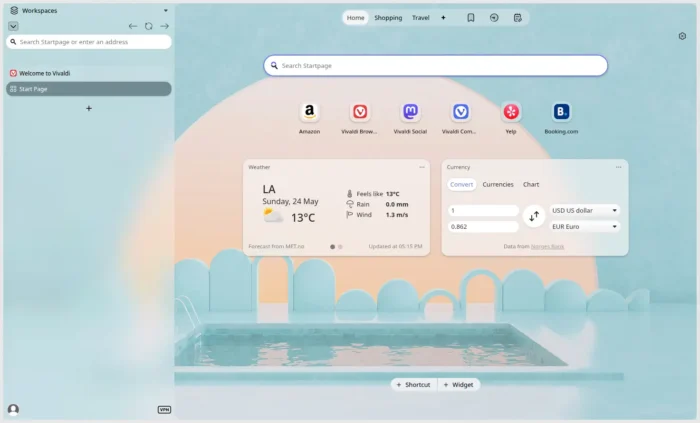The height and width of the screenshot is (423, 700).
Task: Edit the currency amount field showing 1
Action: (483, 211)
